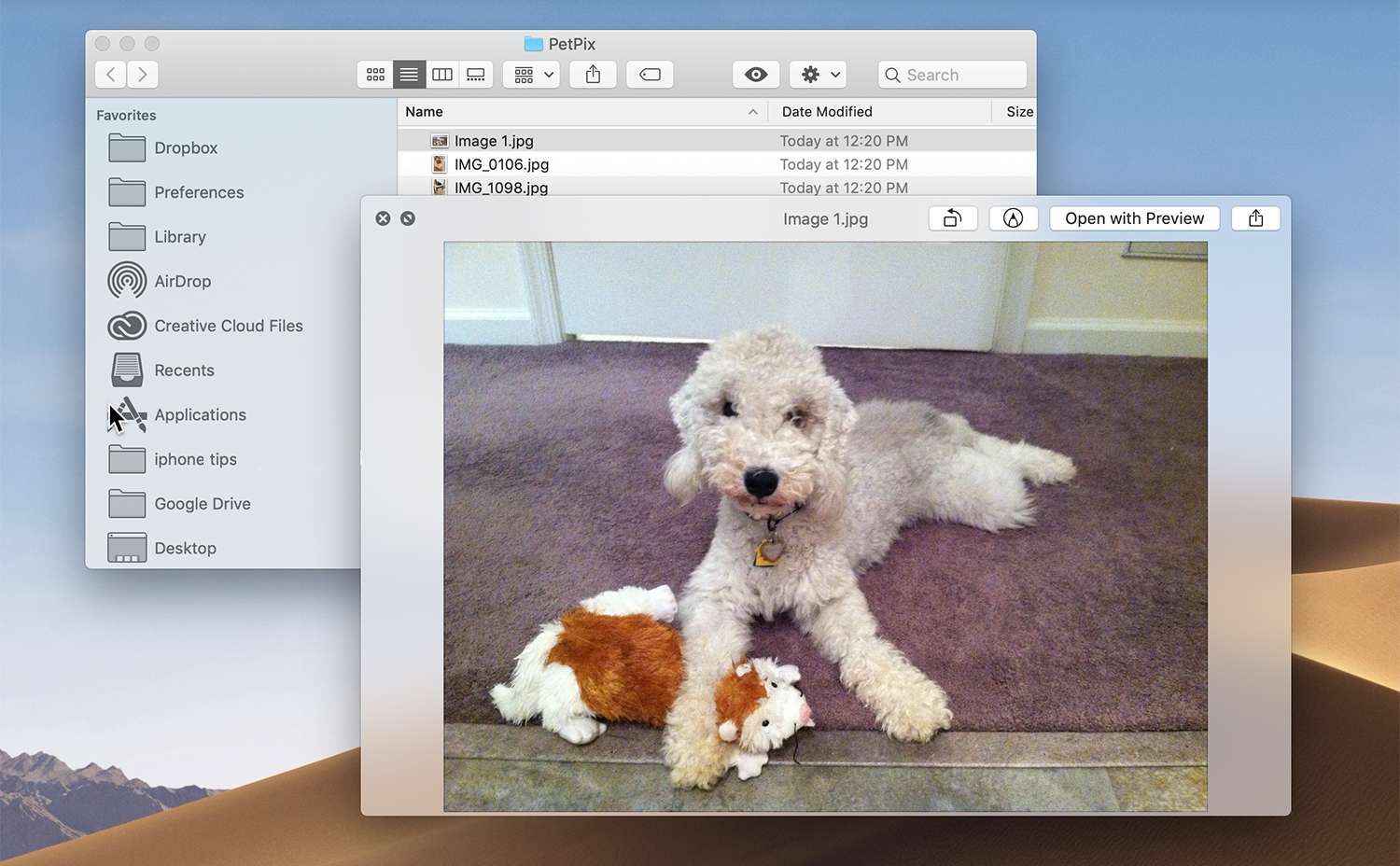Screen dimensions: 1400x866
Task: Select the IMG_0106.jpg file row
Action: tap(717, 164)
